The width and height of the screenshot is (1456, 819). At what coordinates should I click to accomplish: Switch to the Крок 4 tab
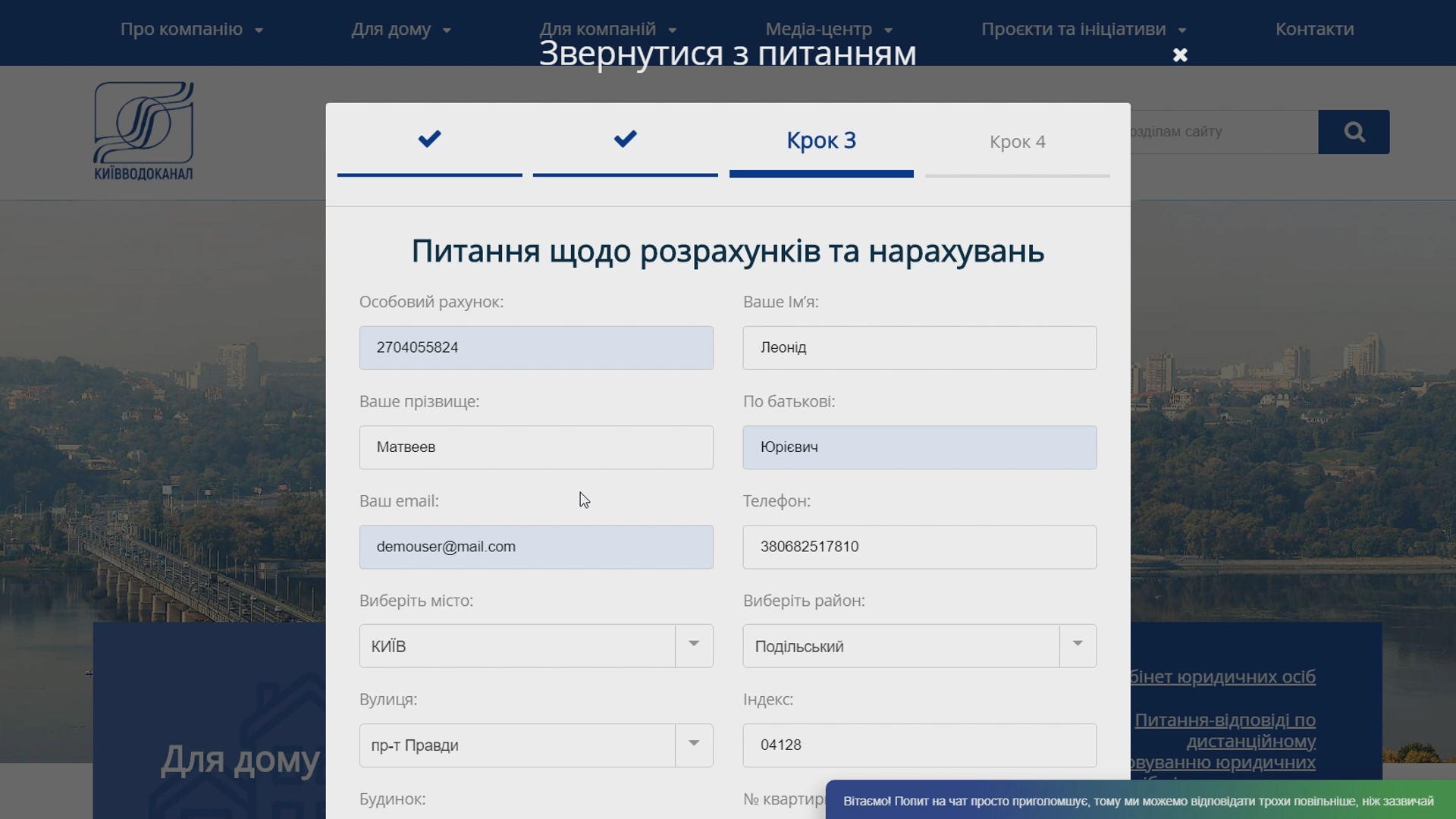click(1017, 143)
